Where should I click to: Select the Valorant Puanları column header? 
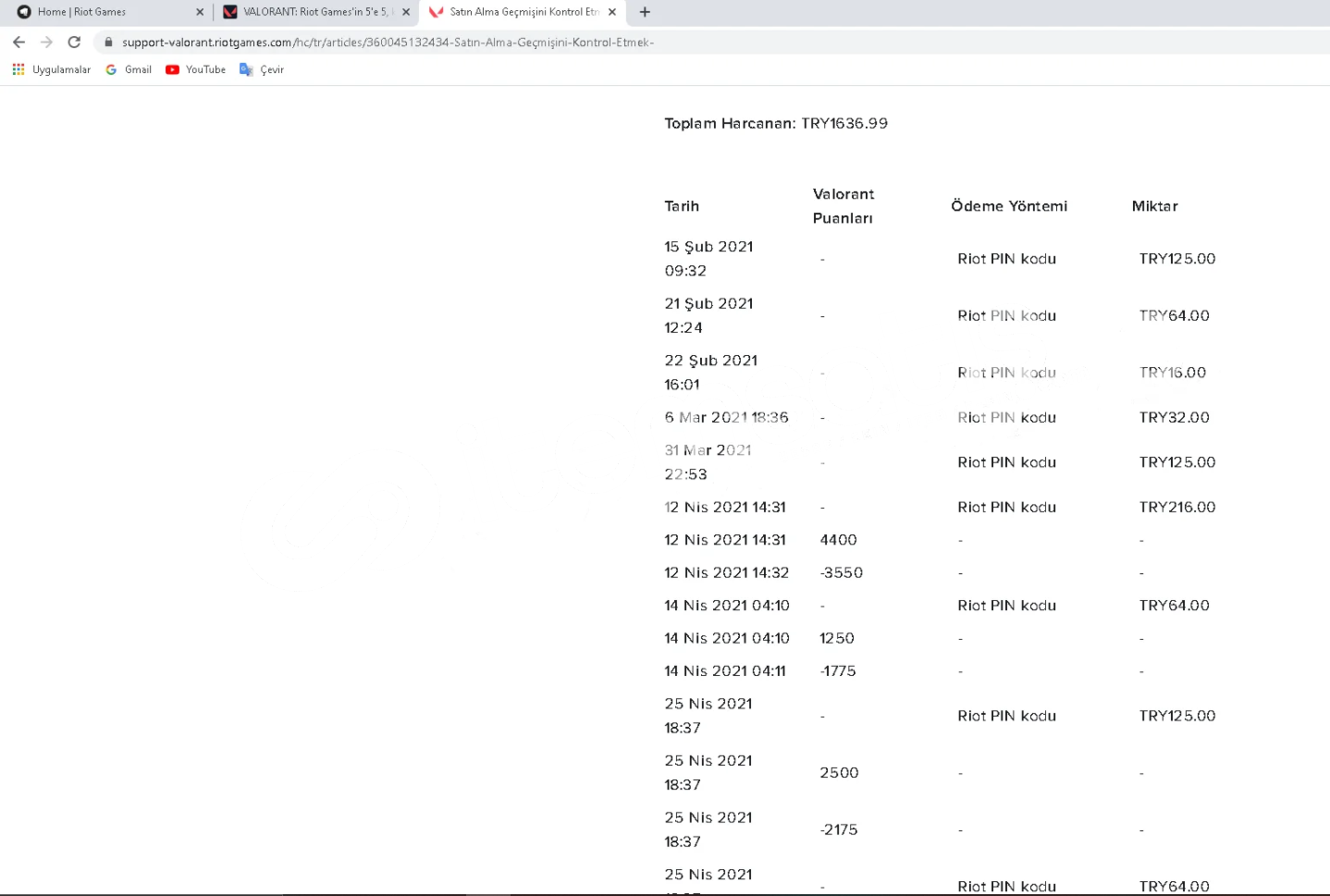pyautogui.click(x=844, y=206)
